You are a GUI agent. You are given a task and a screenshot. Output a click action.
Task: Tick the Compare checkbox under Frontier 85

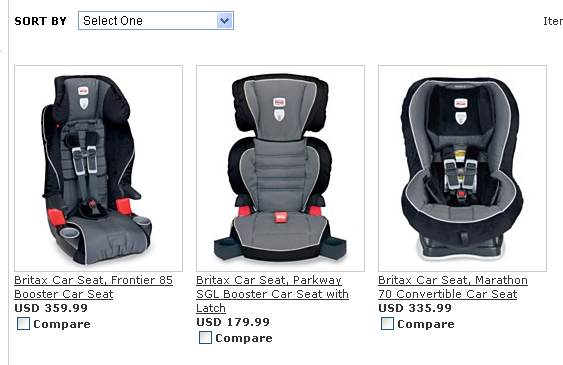tap(23, 323)
